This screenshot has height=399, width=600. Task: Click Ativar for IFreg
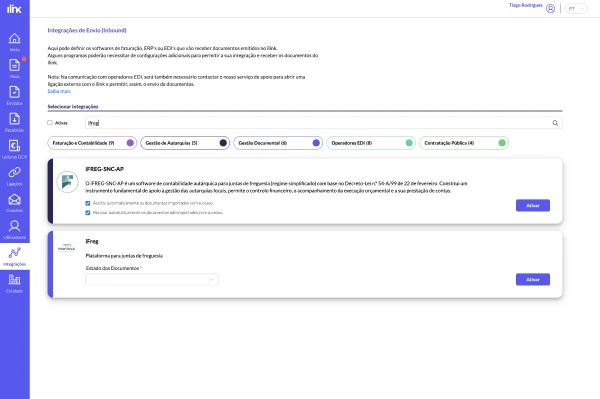click(x=533, y=279)
